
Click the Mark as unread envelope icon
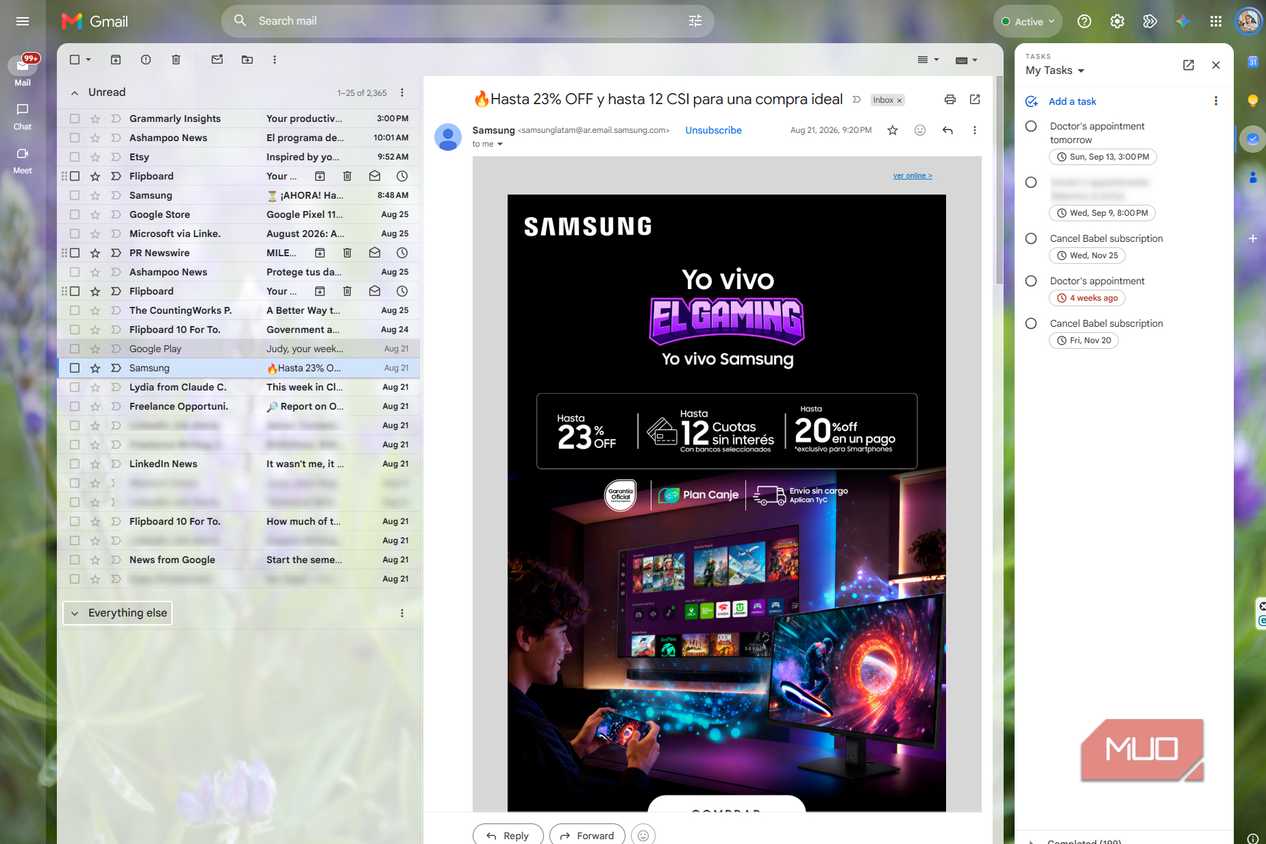pos(217,60)
